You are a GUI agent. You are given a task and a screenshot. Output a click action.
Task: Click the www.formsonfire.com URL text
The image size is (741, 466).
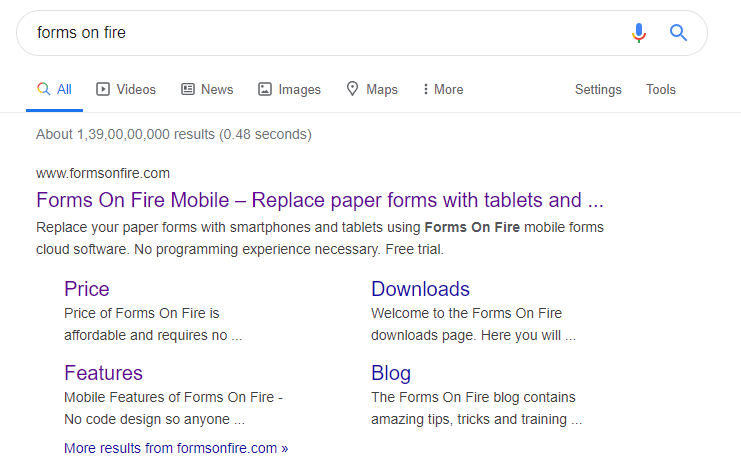(x=103, y=173)
